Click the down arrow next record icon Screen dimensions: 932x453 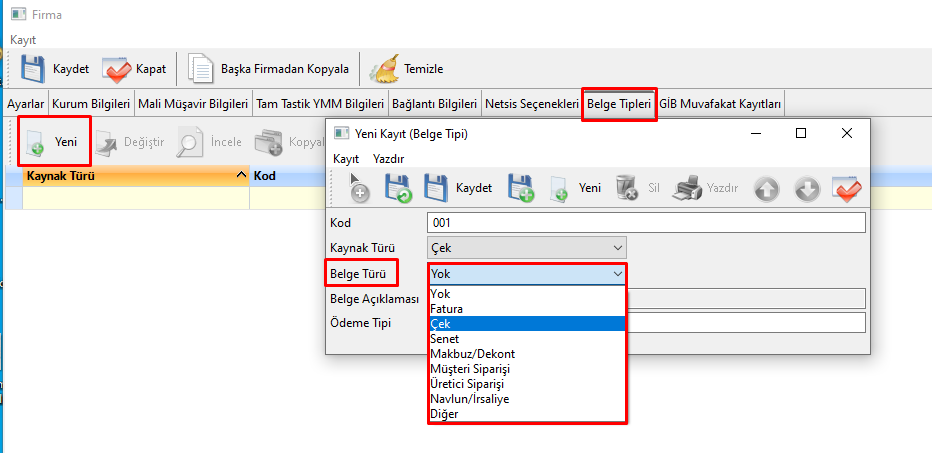(x=807, y=188)
